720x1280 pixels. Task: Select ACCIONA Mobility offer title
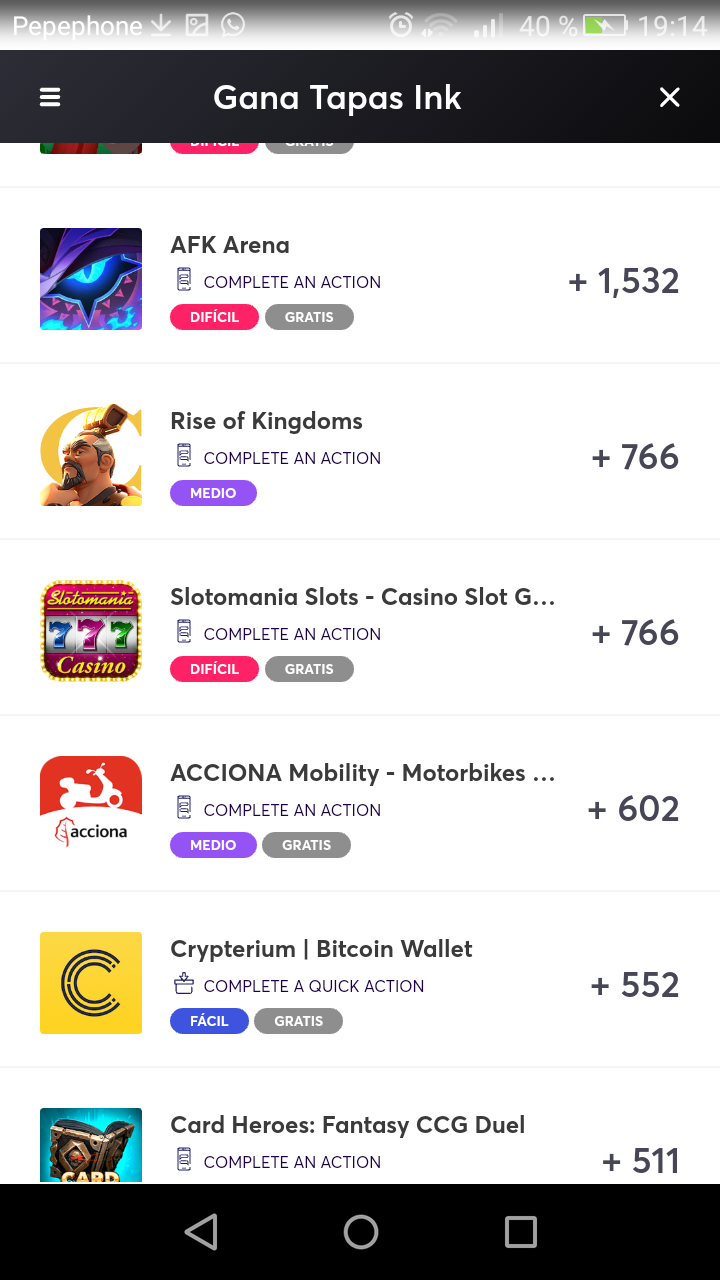point(362,773)
